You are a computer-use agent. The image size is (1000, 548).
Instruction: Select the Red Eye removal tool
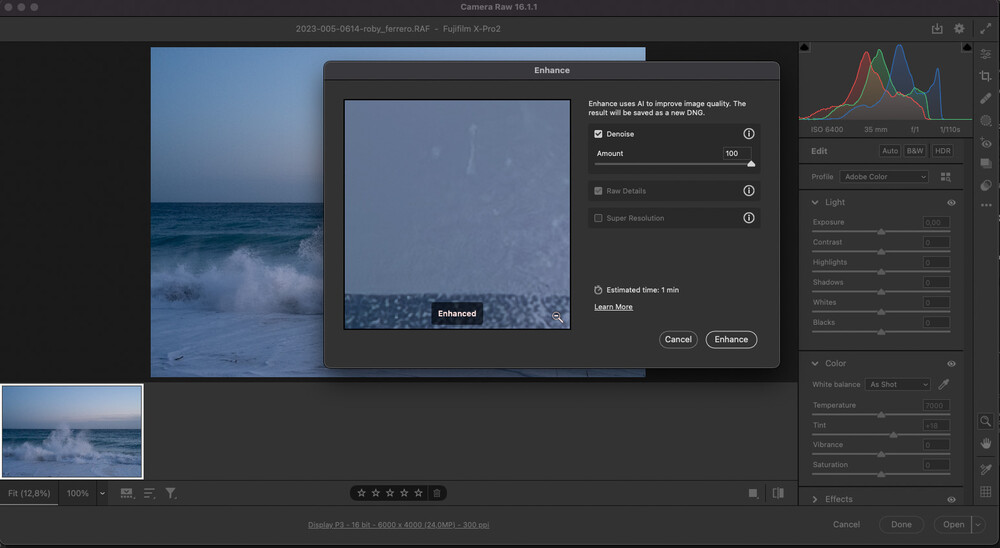(986, 143)
